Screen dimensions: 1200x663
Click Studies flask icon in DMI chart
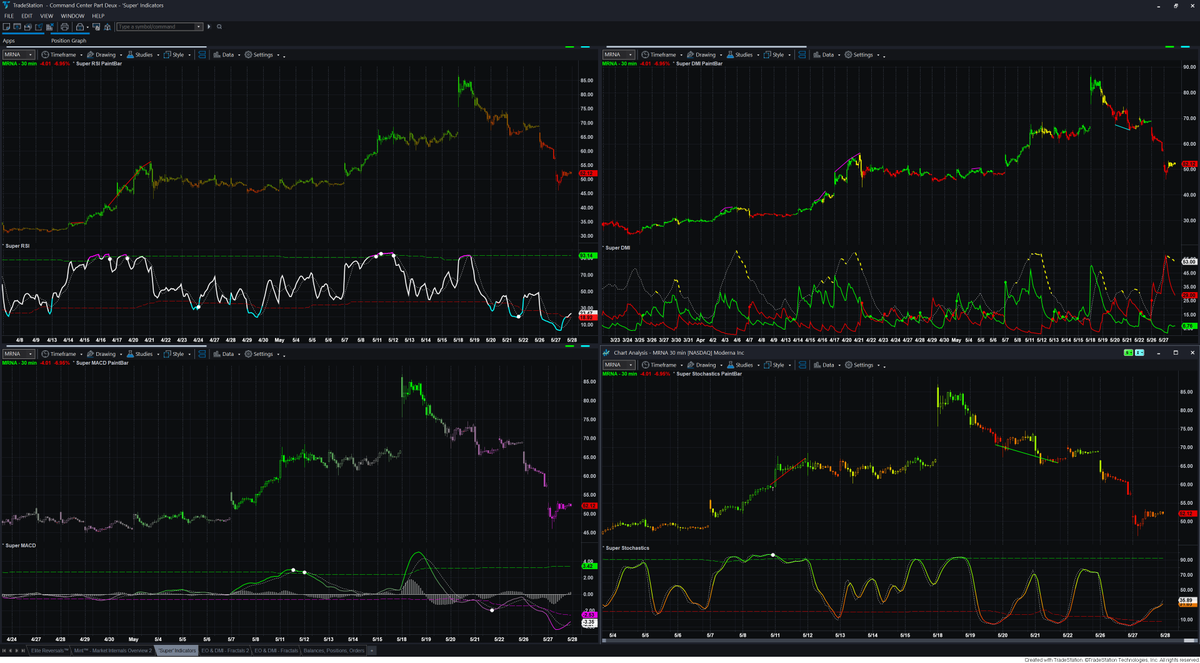(730, 55)
